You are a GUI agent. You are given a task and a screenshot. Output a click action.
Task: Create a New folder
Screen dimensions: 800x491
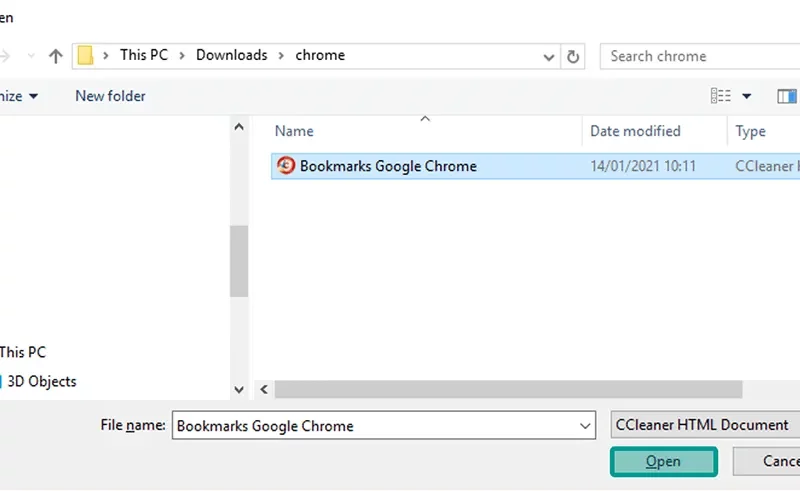click(110, 96)
